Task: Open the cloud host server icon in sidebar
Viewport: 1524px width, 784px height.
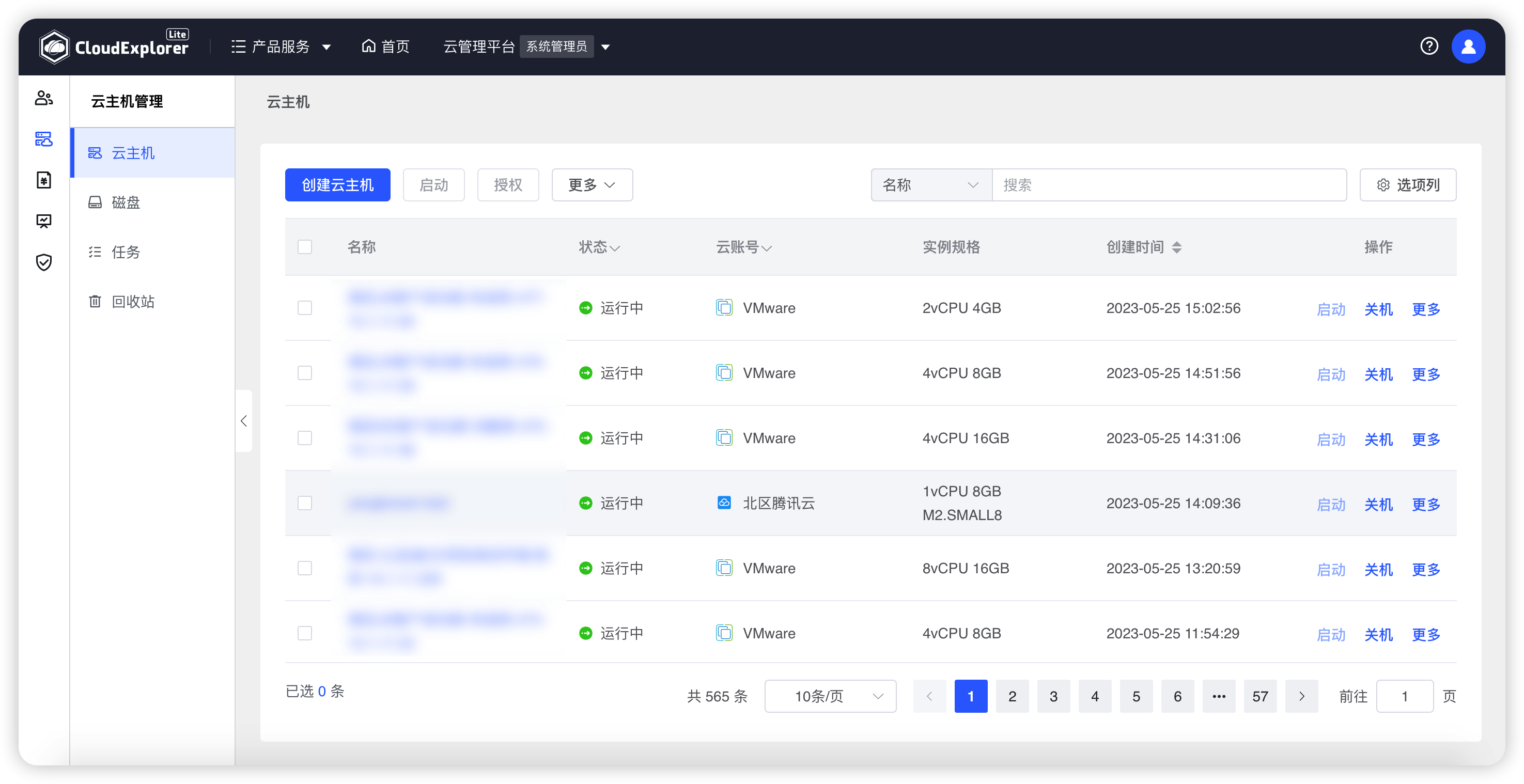Action: tap(44, 139)
